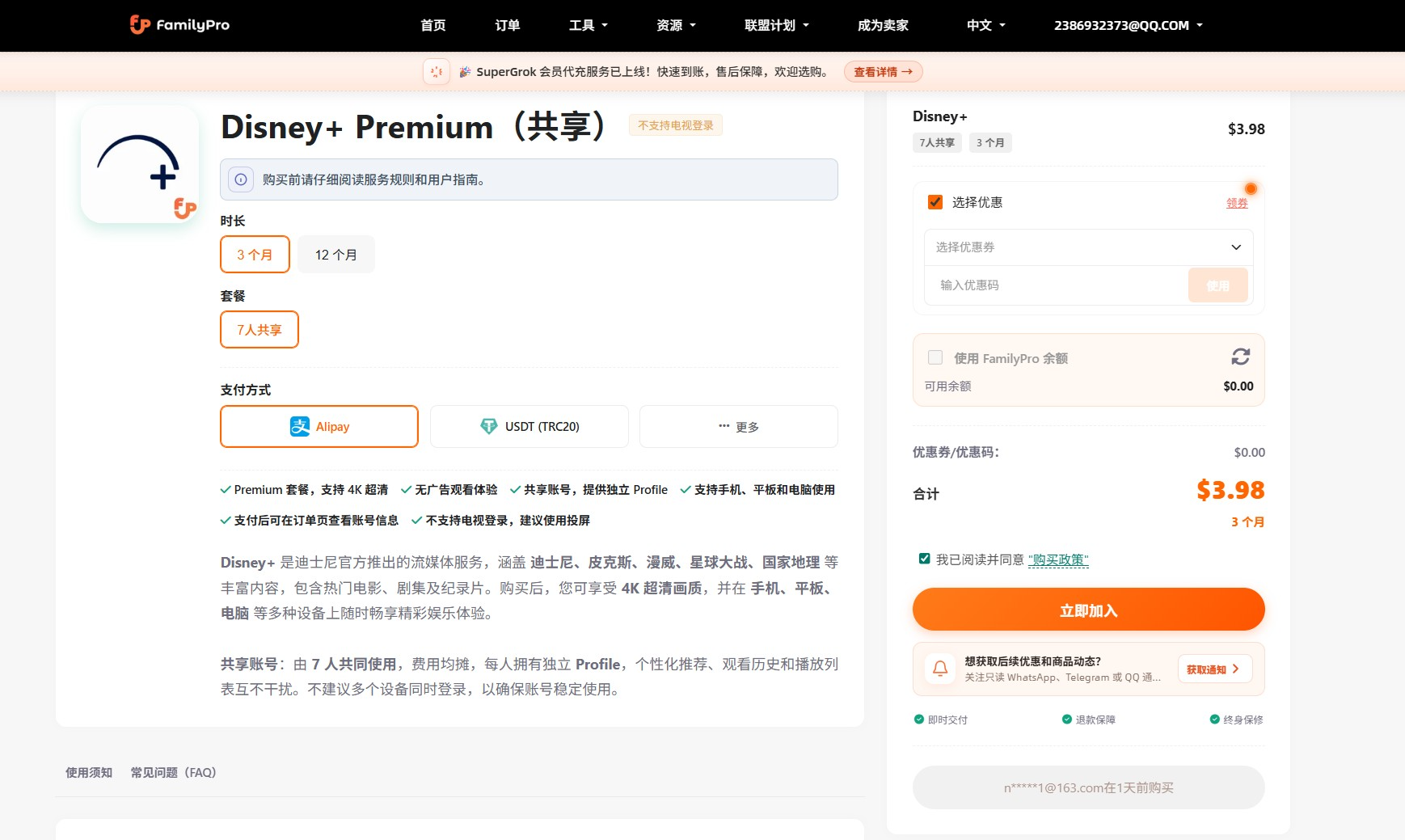Click the Alipay logo icon
The width and height of the screenshot is (1405, 840).
300,426
